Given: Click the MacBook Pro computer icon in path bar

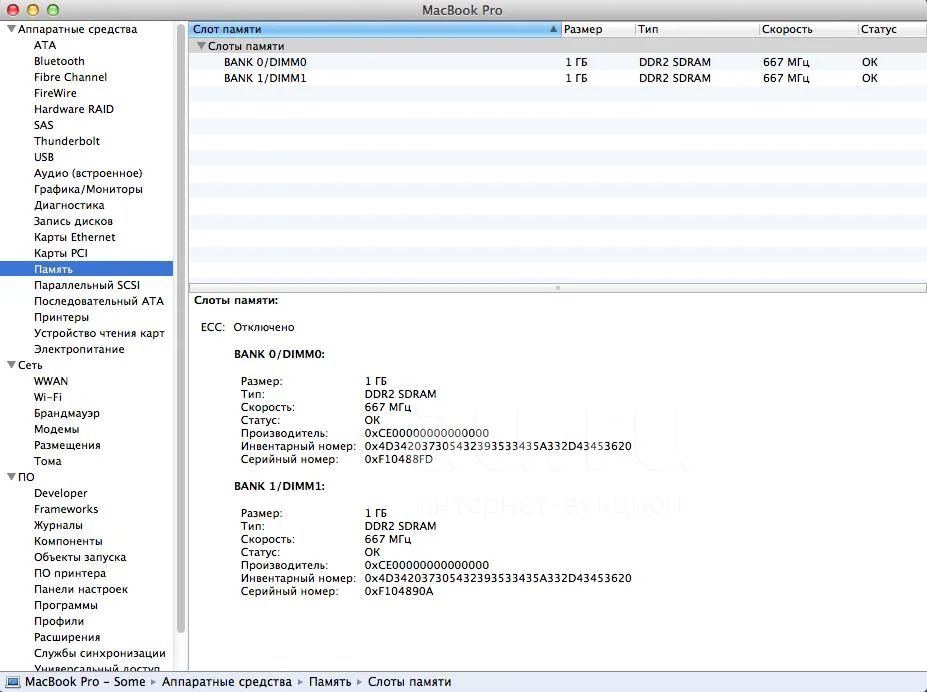Looking at the screenshot, I should pos(13,682).
